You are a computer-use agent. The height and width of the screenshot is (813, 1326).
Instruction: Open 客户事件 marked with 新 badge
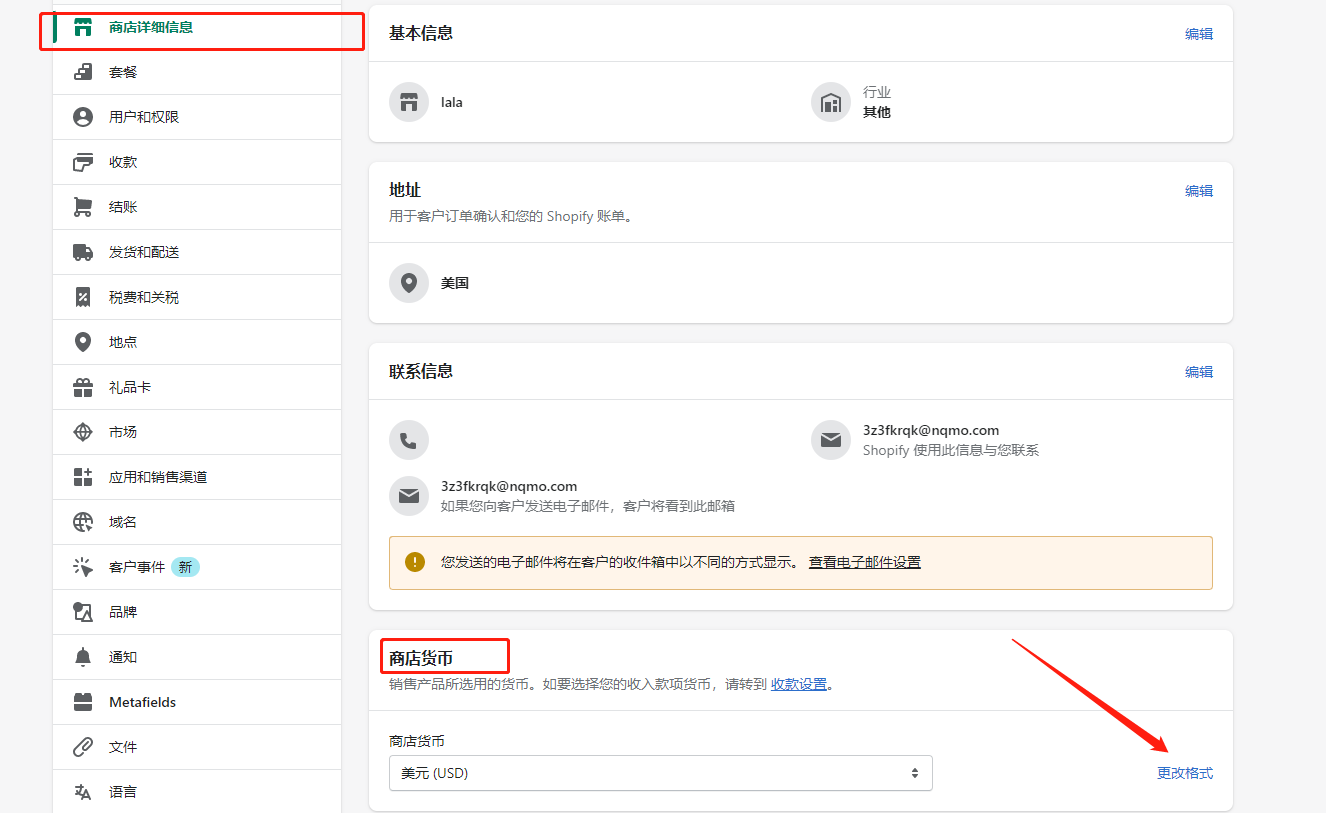[x=137, y=567]
